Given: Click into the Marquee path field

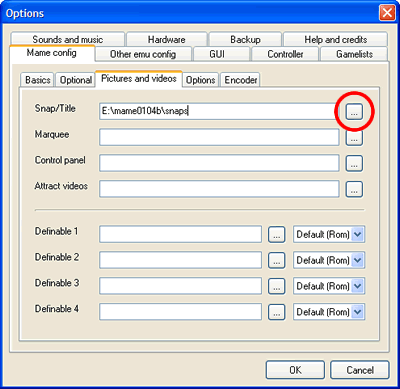Looking at the screenshot, I should click(219, 137).
